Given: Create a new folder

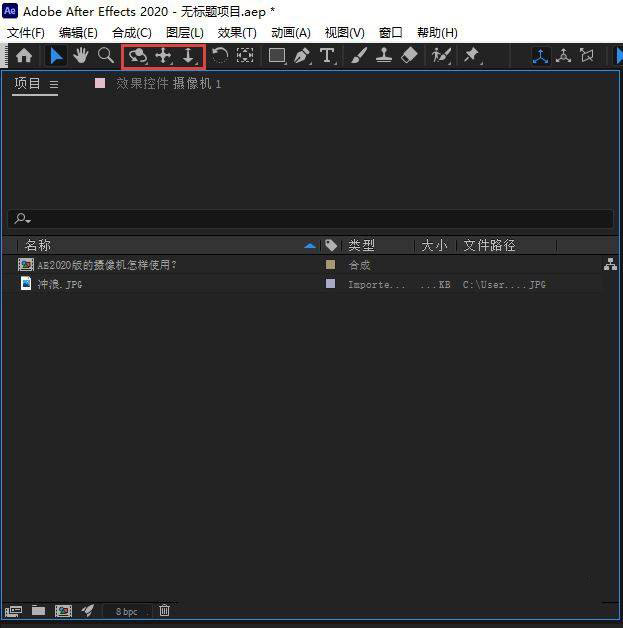Looking at the screenshot, I should pyautogui.click(x=38, y=610).
